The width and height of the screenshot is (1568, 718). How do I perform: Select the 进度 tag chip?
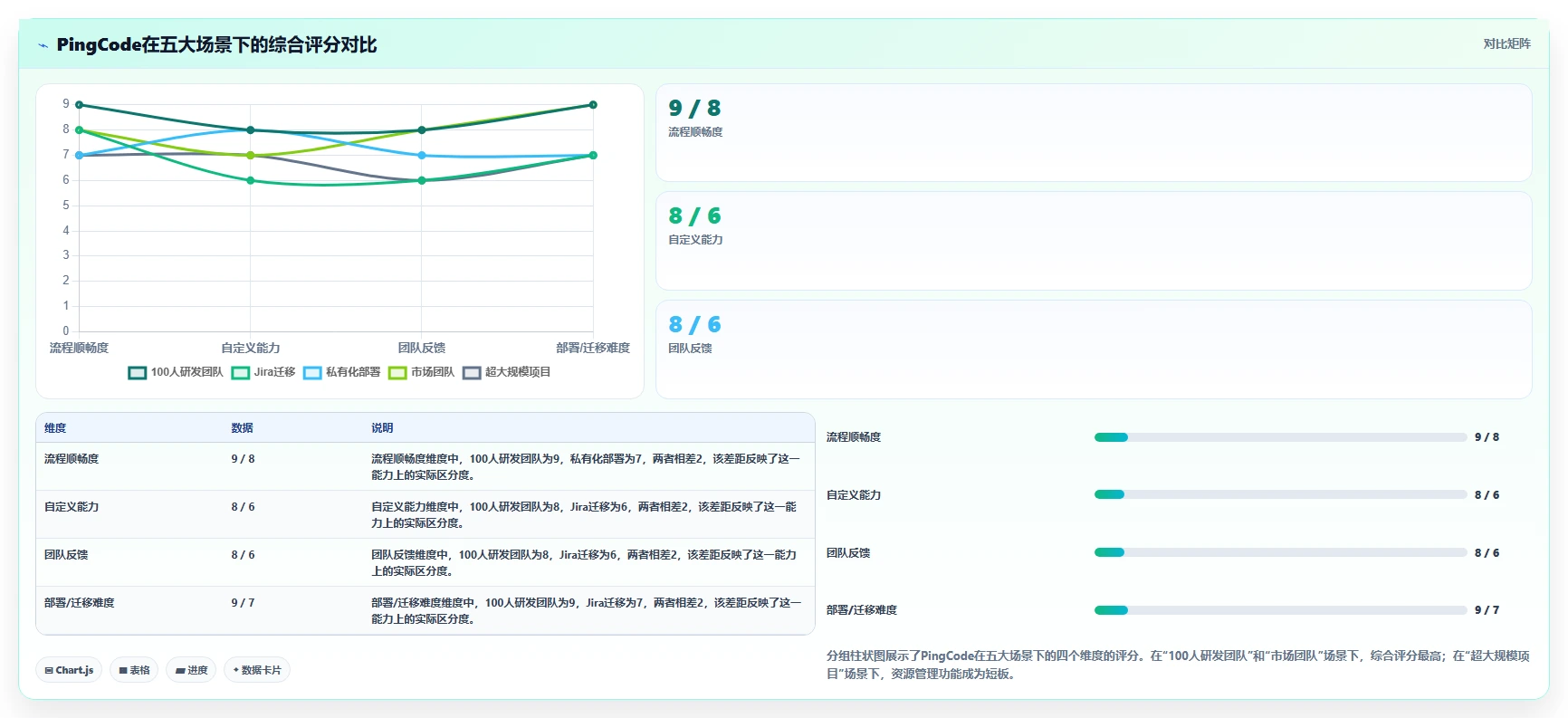coord(191,670)
